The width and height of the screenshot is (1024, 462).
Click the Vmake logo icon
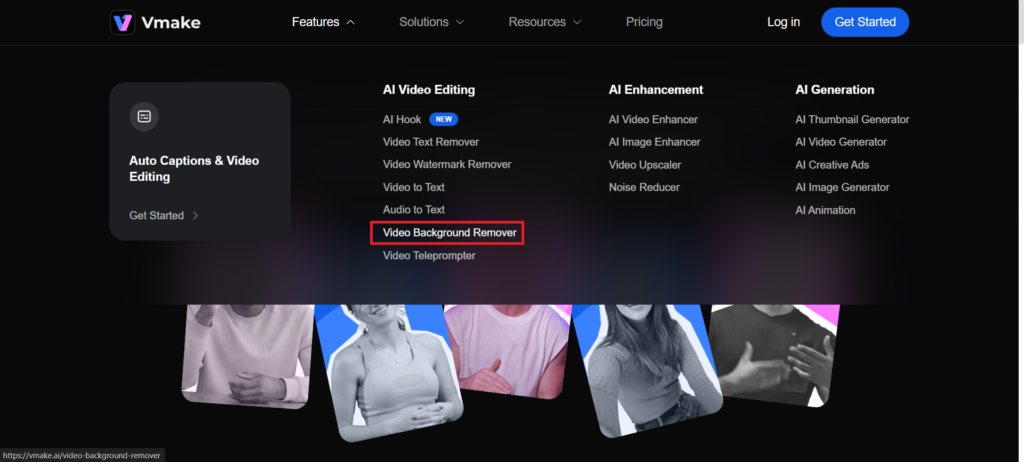pos(123,22)
